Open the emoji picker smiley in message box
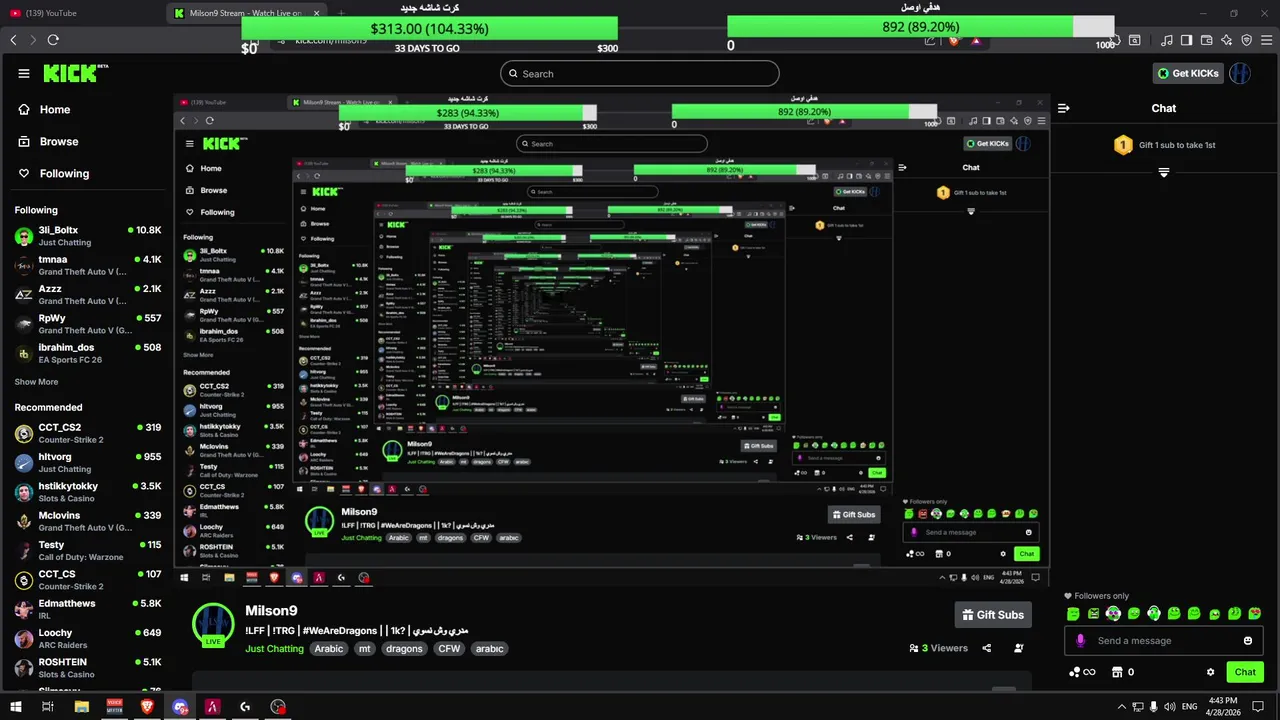This screenshot has height=720, width=1280. tap(1248, 641)
